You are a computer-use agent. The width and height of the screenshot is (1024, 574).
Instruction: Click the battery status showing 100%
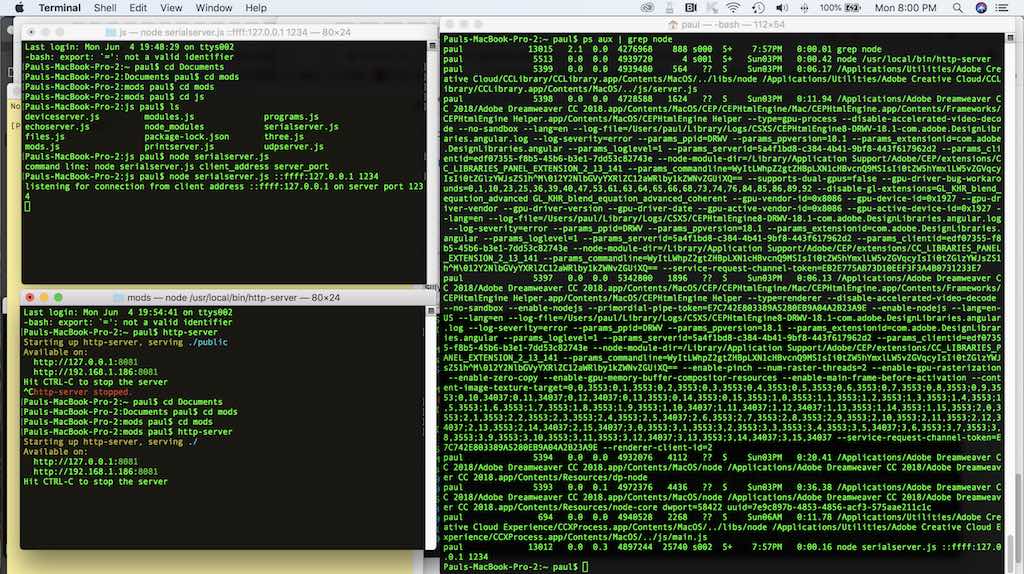point(840,8)
